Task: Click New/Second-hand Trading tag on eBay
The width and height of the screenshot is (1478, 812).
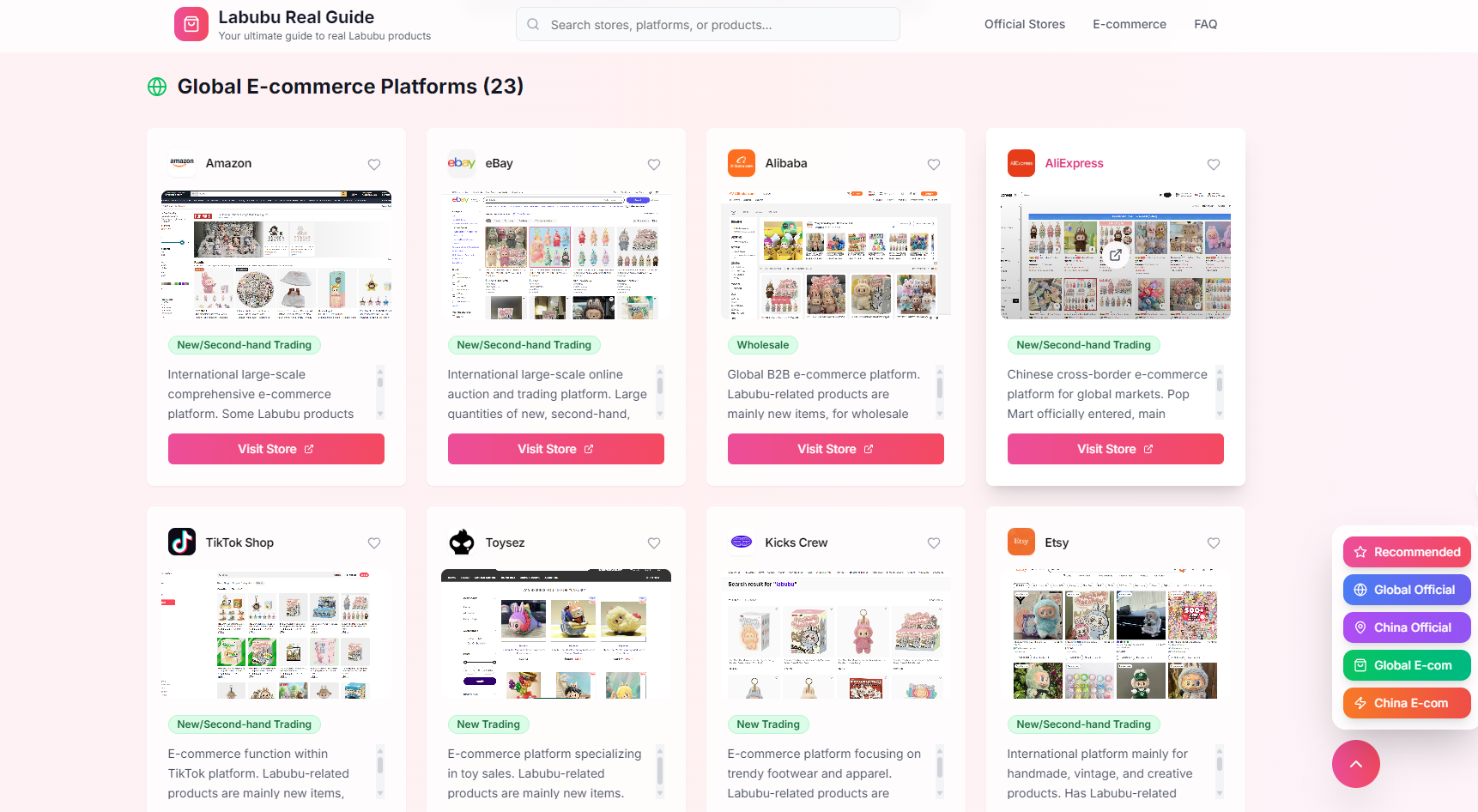Action: (x=524, y=345)
